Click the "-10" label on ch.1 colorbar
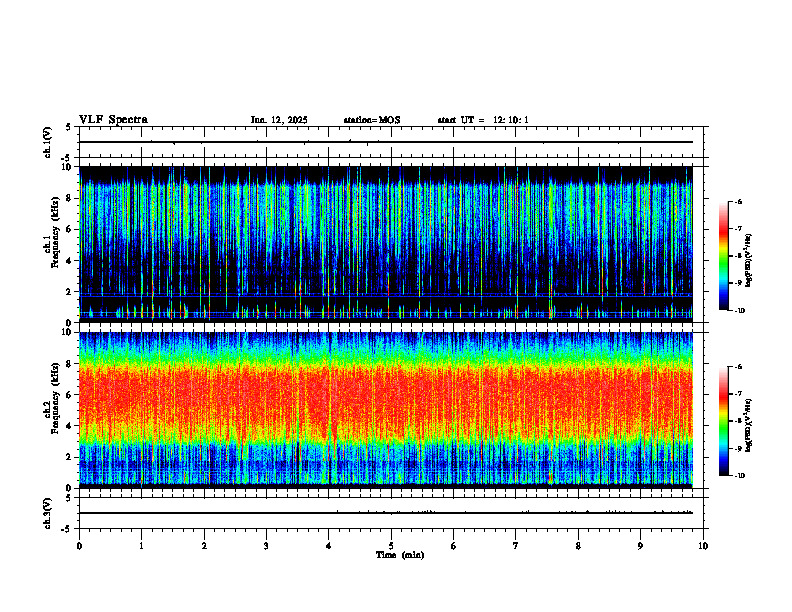792x612 pixels. tap(740, 311)
